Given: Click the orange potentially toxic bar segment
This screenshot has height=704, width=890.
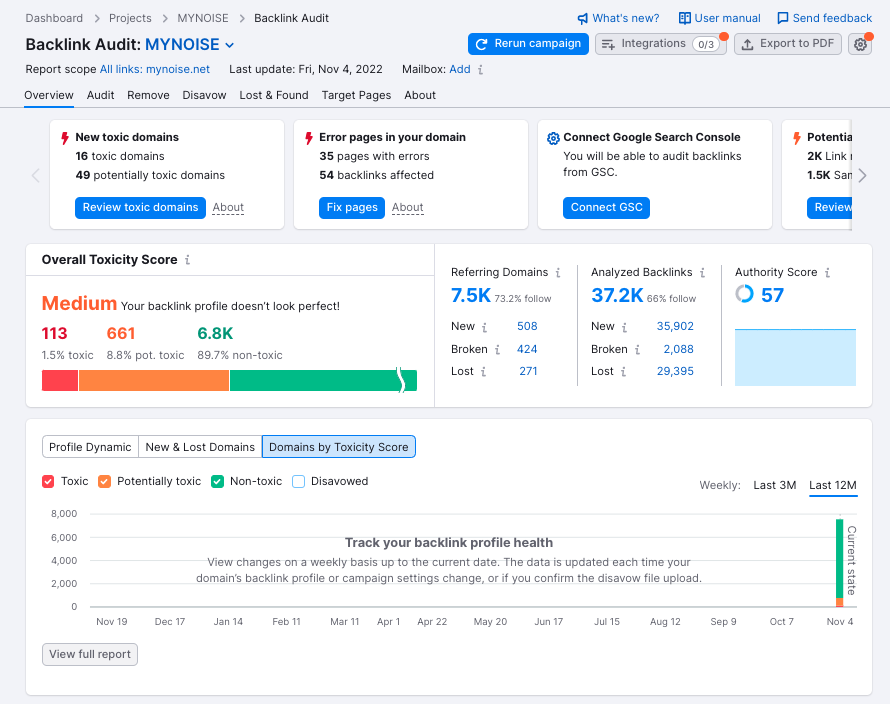Looking at the screenshot, I should [154, 381].
